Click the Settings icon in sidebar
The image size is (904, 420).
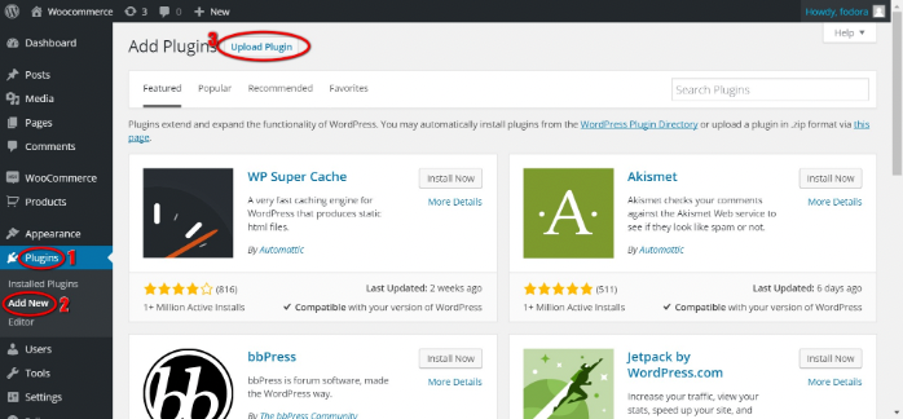pyautogui.click(x=13, y=397)
